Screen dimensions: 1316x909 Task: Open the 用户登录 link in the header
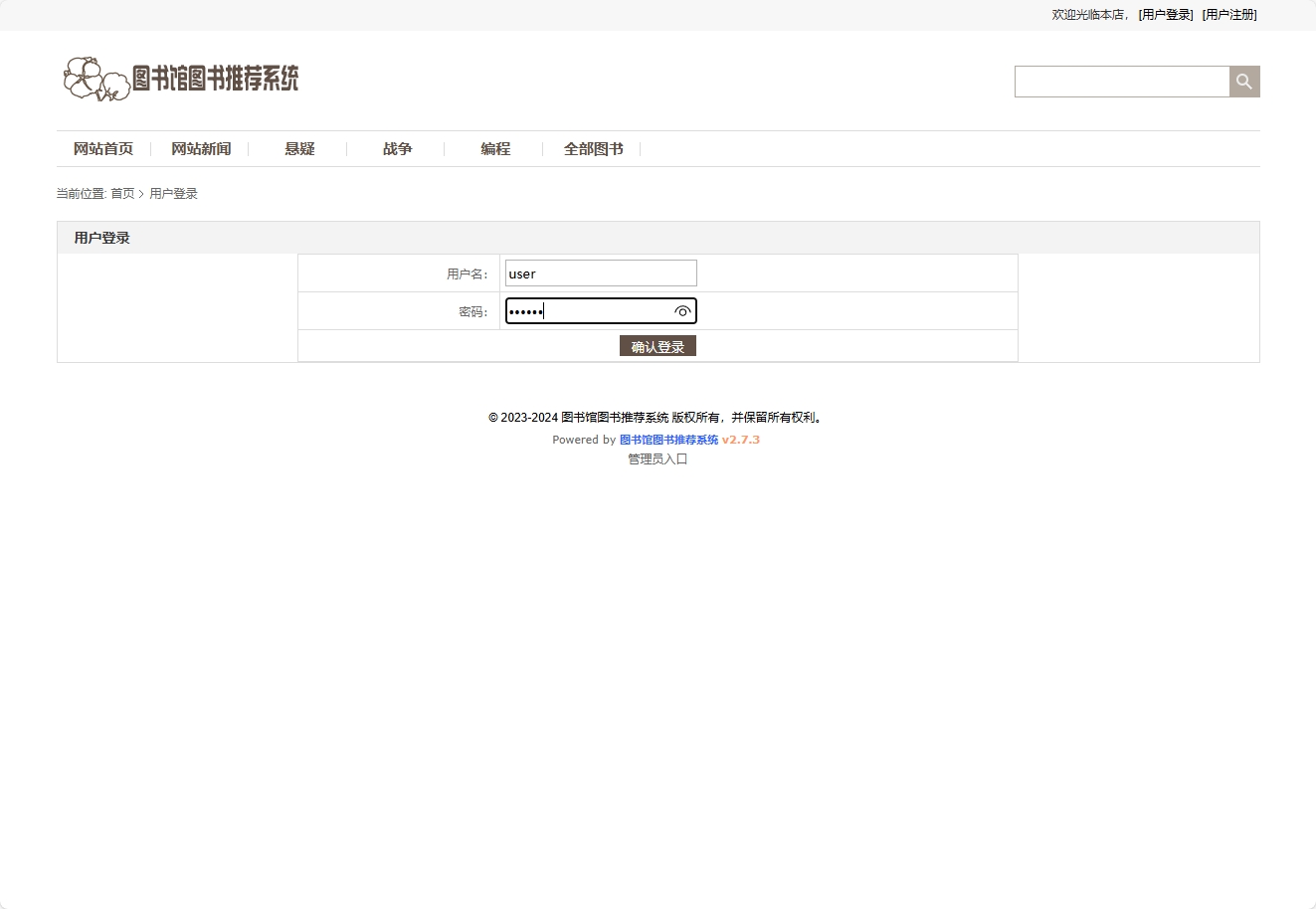click(x=1164, y=15)
